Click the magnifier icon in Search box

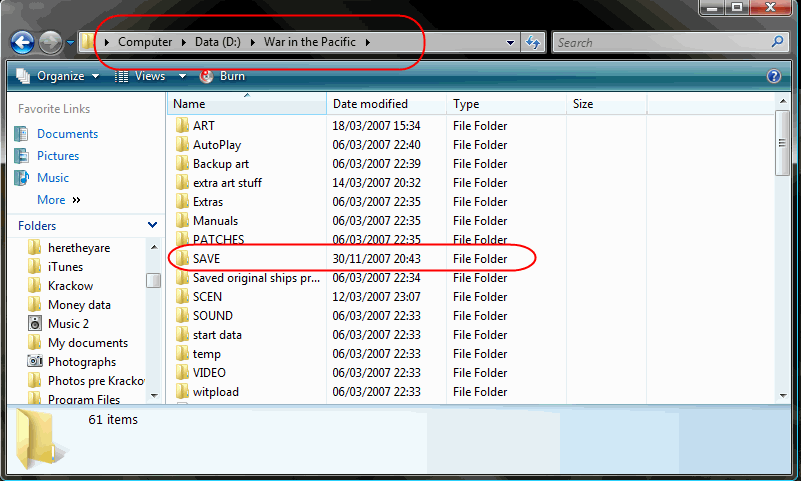coord(777,42)
